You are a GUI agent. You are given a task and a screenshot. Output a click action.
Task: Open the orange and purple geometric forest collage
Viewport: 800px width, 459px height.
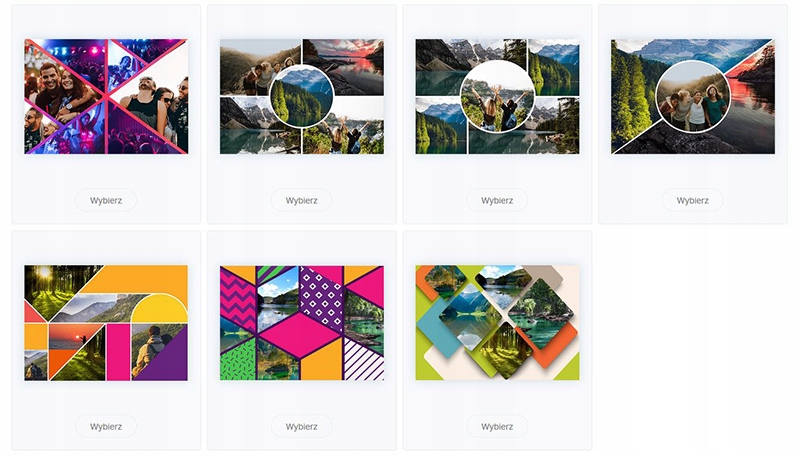(106, 322)
